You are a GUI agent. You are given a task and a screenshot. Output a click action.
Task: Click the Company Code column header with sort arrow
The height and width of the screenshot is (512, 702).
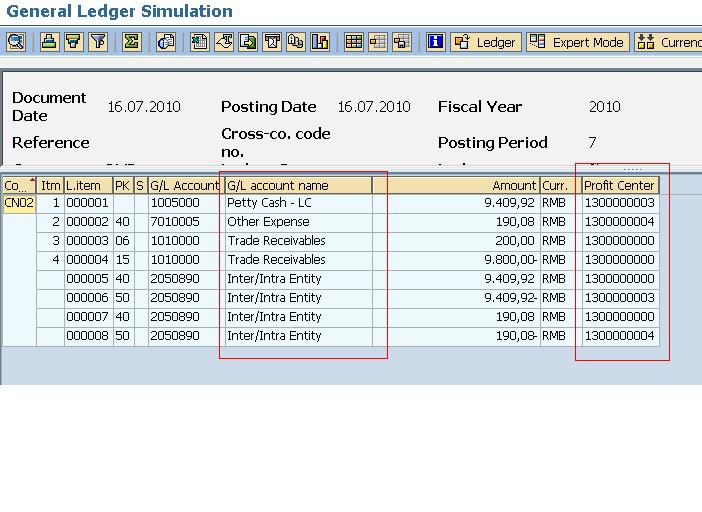[18, 185]
